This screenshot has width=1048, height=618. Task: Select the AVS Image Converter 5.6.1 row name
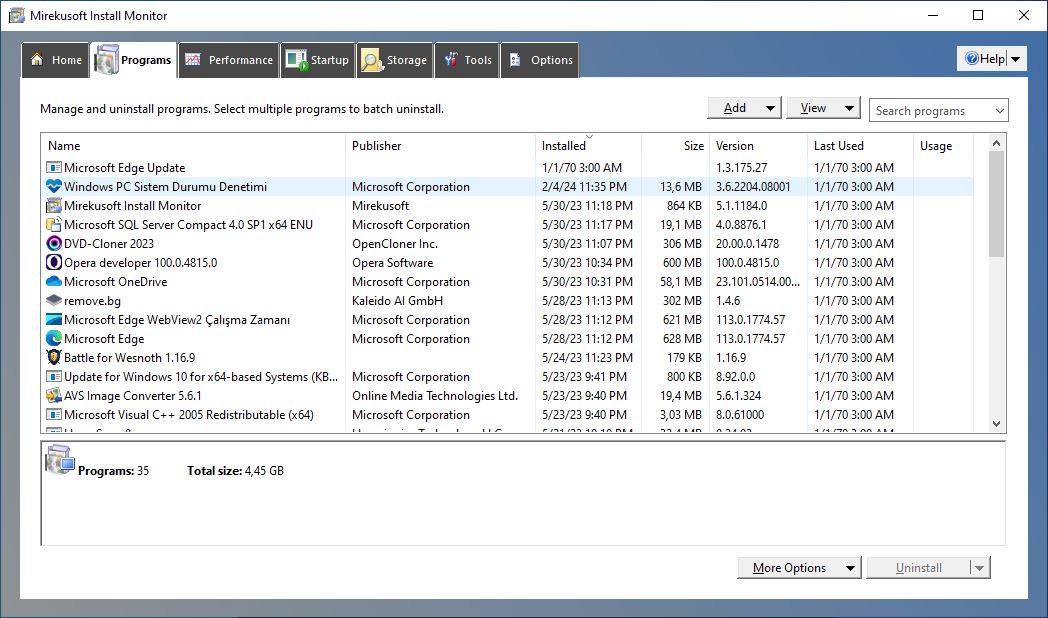click(x=133, y=396)
